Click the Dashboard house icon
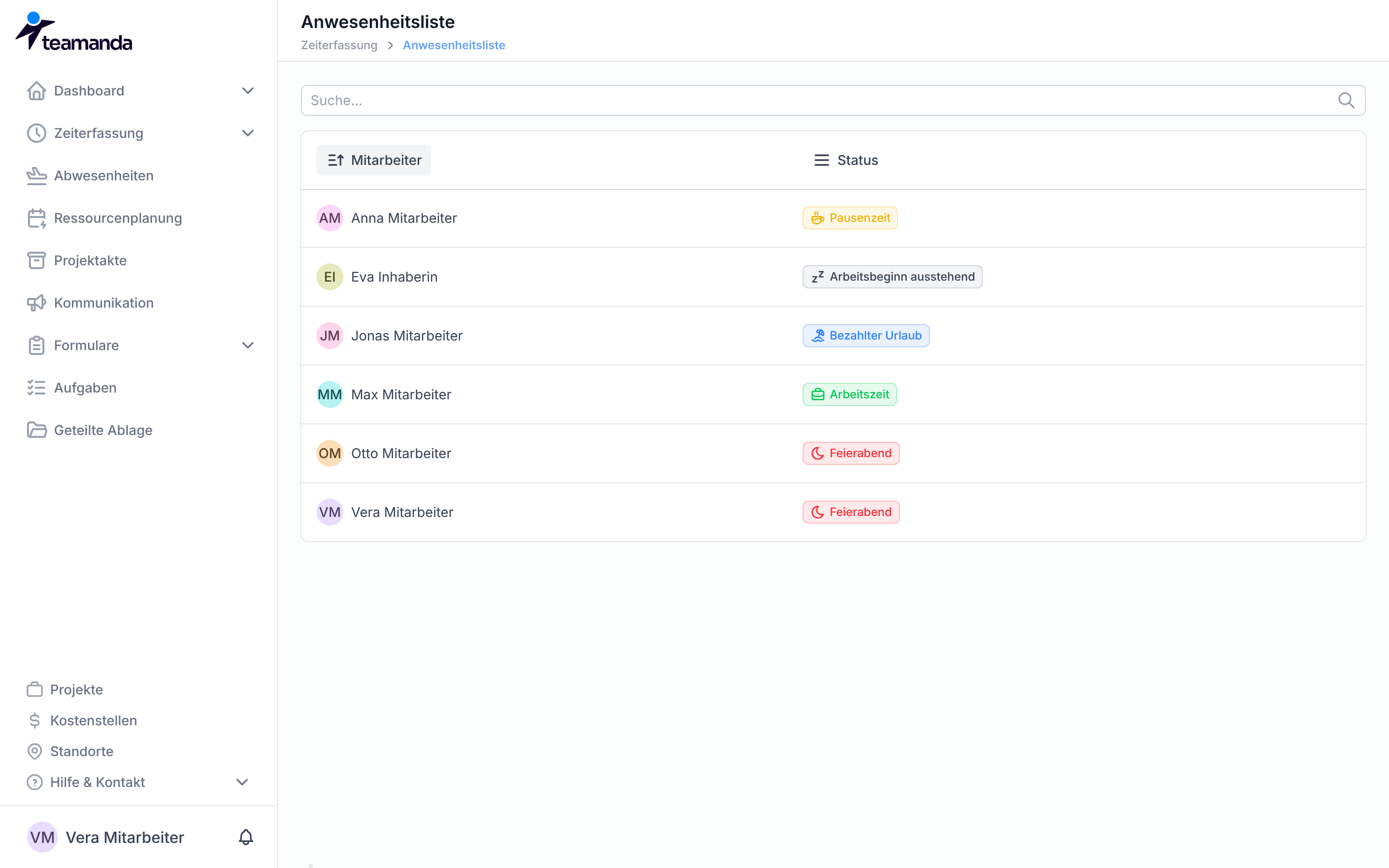The image size is (1389, 868). tap(36, 91)
